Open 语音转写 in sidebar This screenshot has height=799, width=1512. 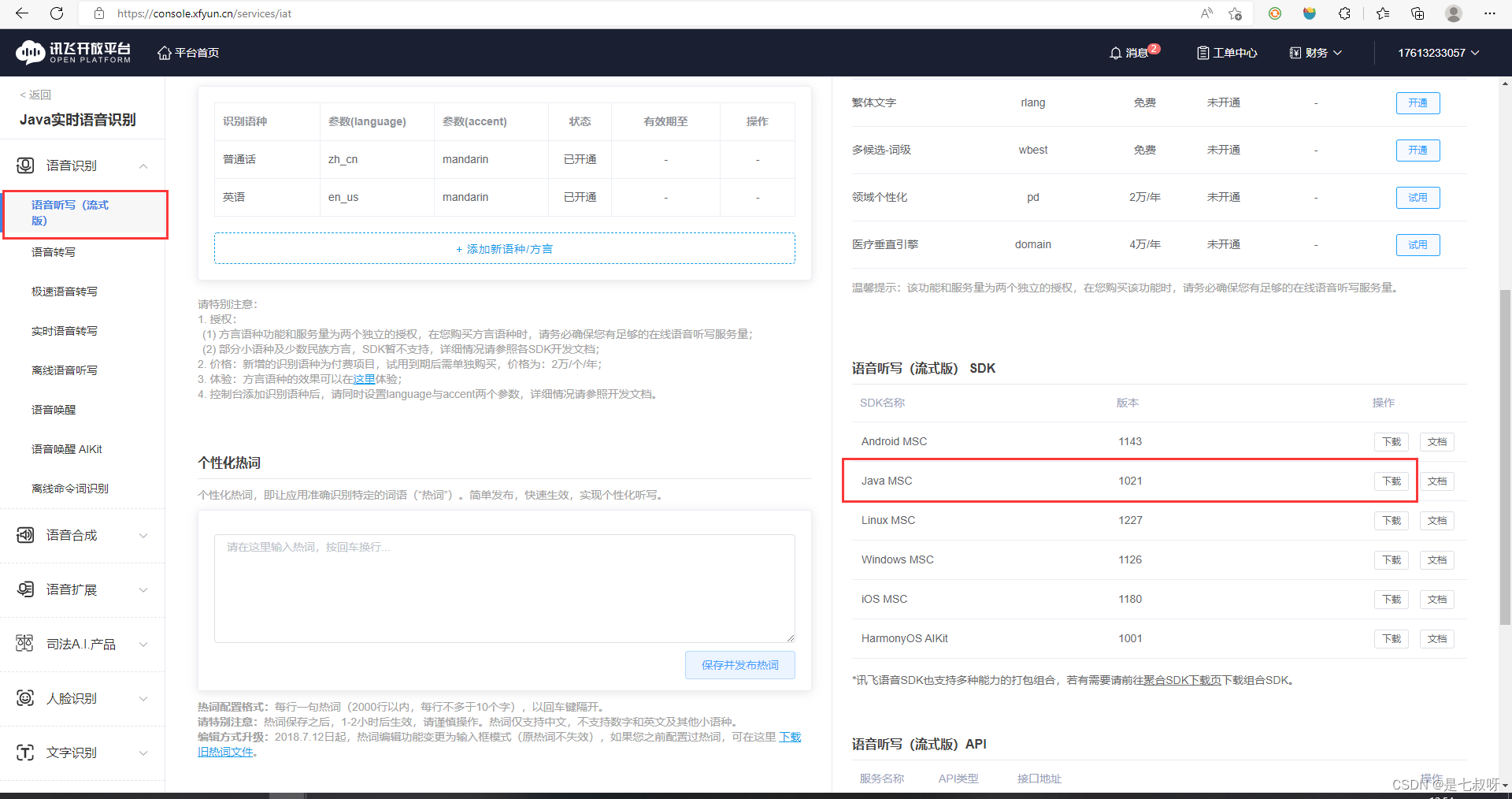point(54,252)
